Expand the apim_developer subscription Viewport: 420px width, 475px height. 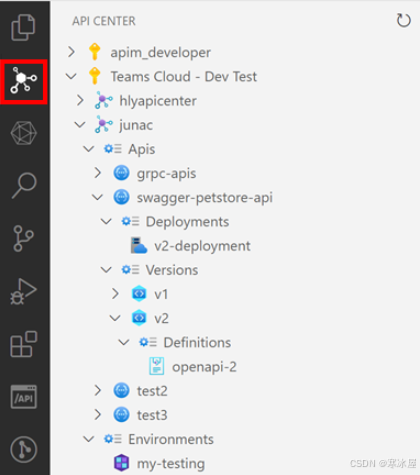[x=71, y=52]
